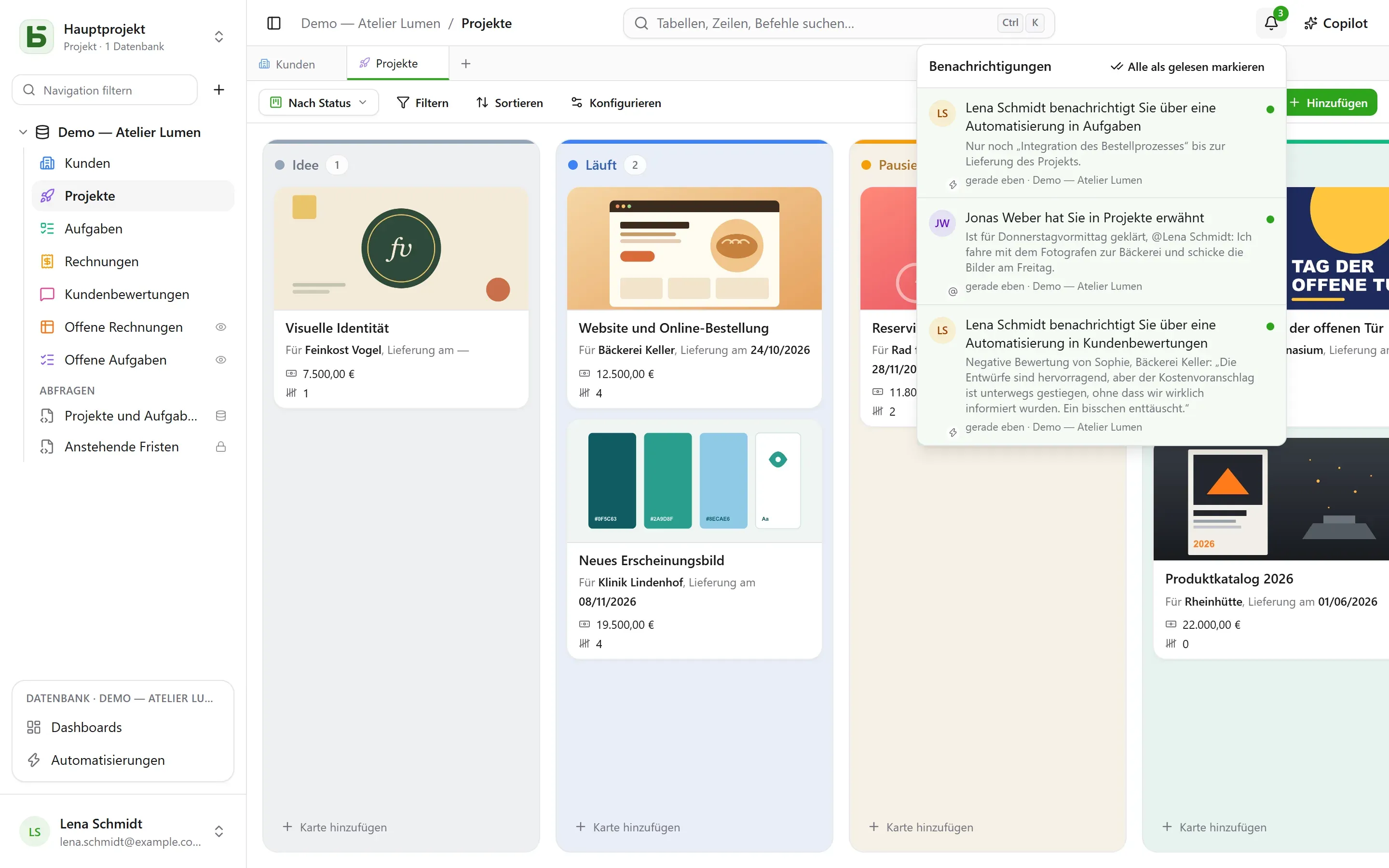Click the Navigation filtern input

[105, 90]
